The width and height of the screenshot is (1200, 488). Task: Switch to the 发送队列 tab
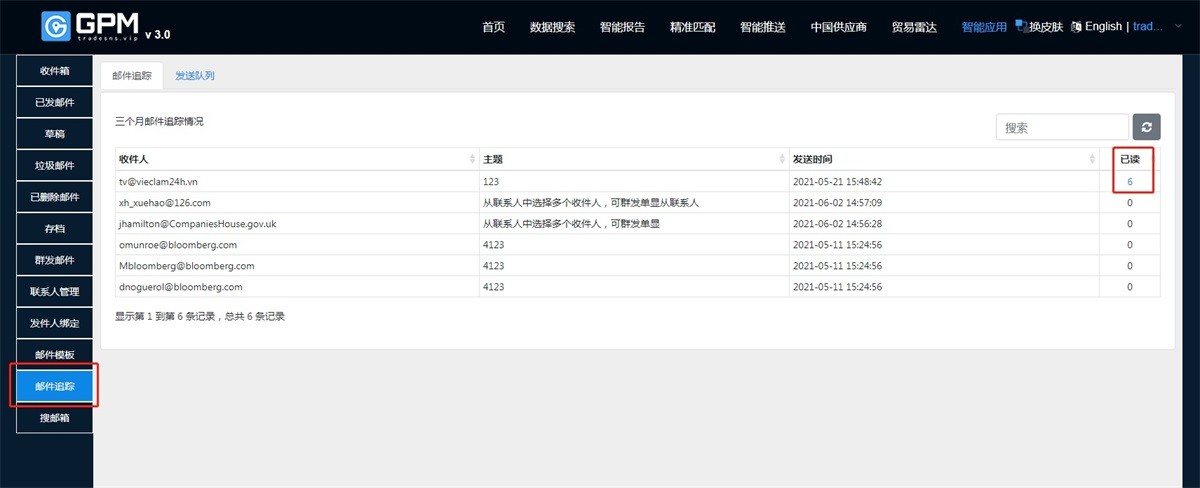pyautogui.click(x=195, y=75)
